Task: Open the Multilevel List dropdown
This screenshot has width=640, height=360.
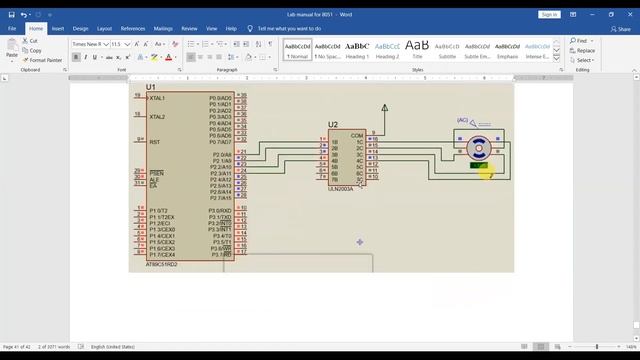Action: 221,44
